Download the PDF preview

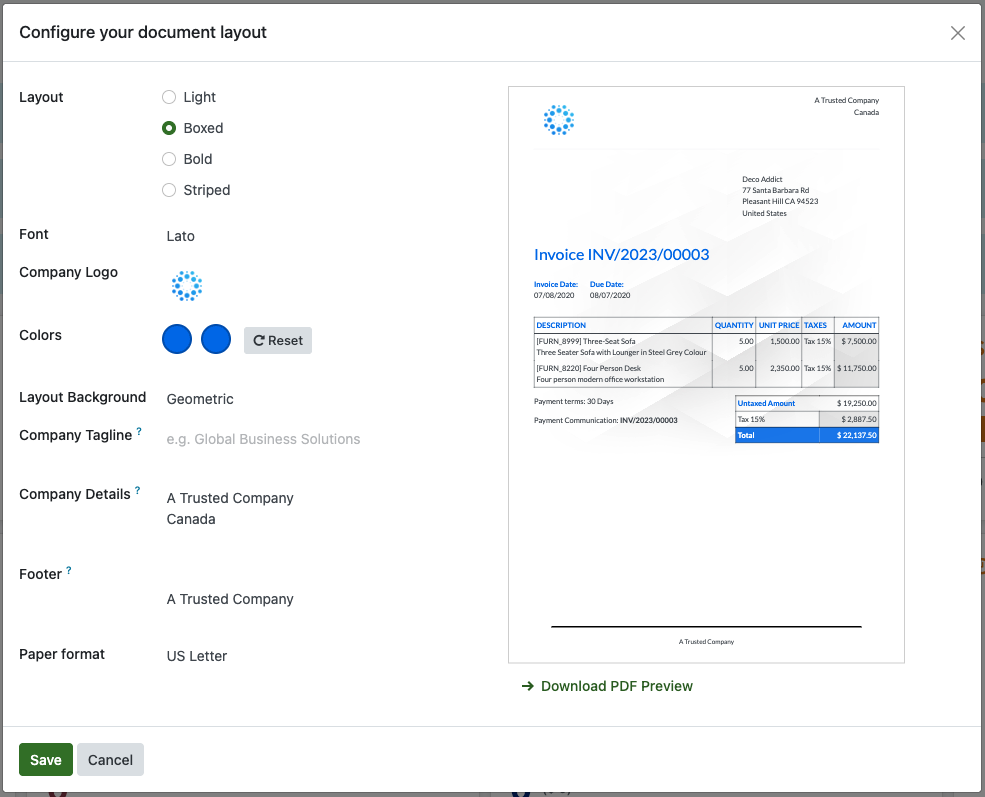(x=607, y=686)
